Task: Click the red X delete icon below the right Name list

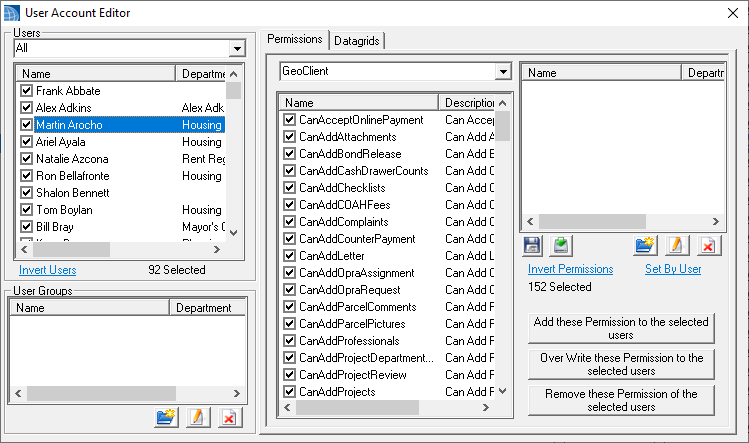Action: click(708, 246)
